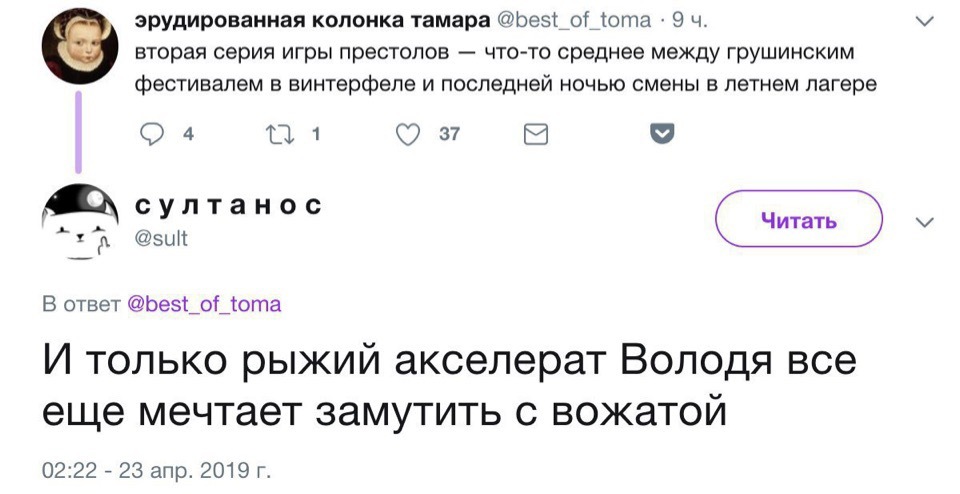Screen dimensions: 960x494
Task: Click the tweet text about игры престолов
Action: [x=500, y=68]
